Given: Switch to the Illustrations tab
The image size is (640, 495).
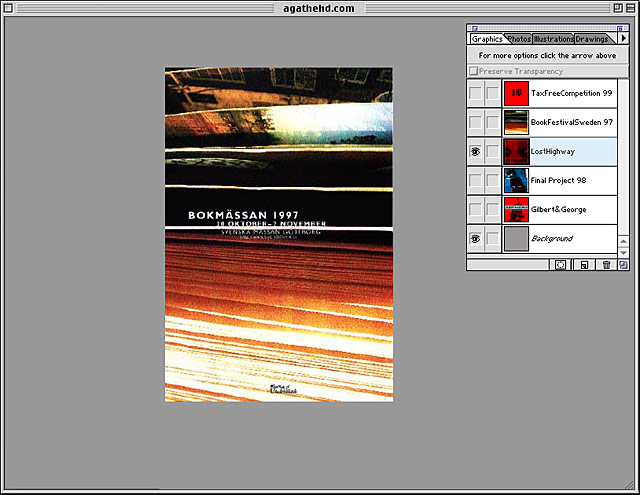Looking at the screenshot, I should tap(553, 39).
